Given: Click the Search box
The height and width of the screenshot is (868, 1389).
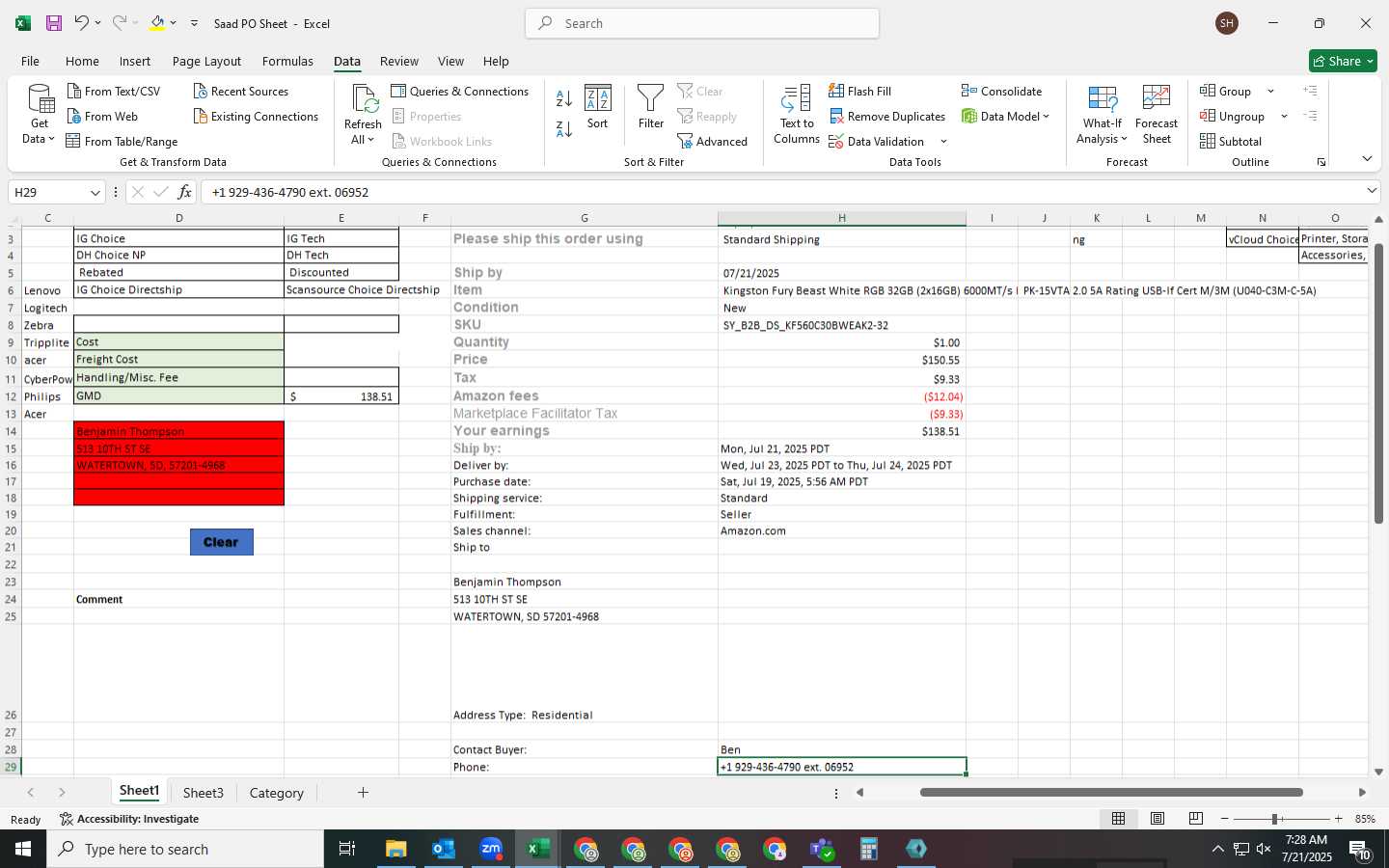Looking at the screenshot, I should (702, 23).
